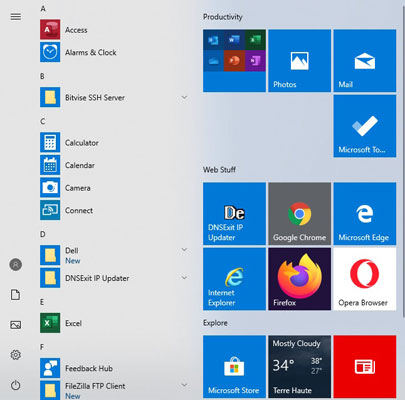Image resolution: width=405 pixels, height=400 pixels.
Task: Click the Productivity group heading
Action: (223, 17)
